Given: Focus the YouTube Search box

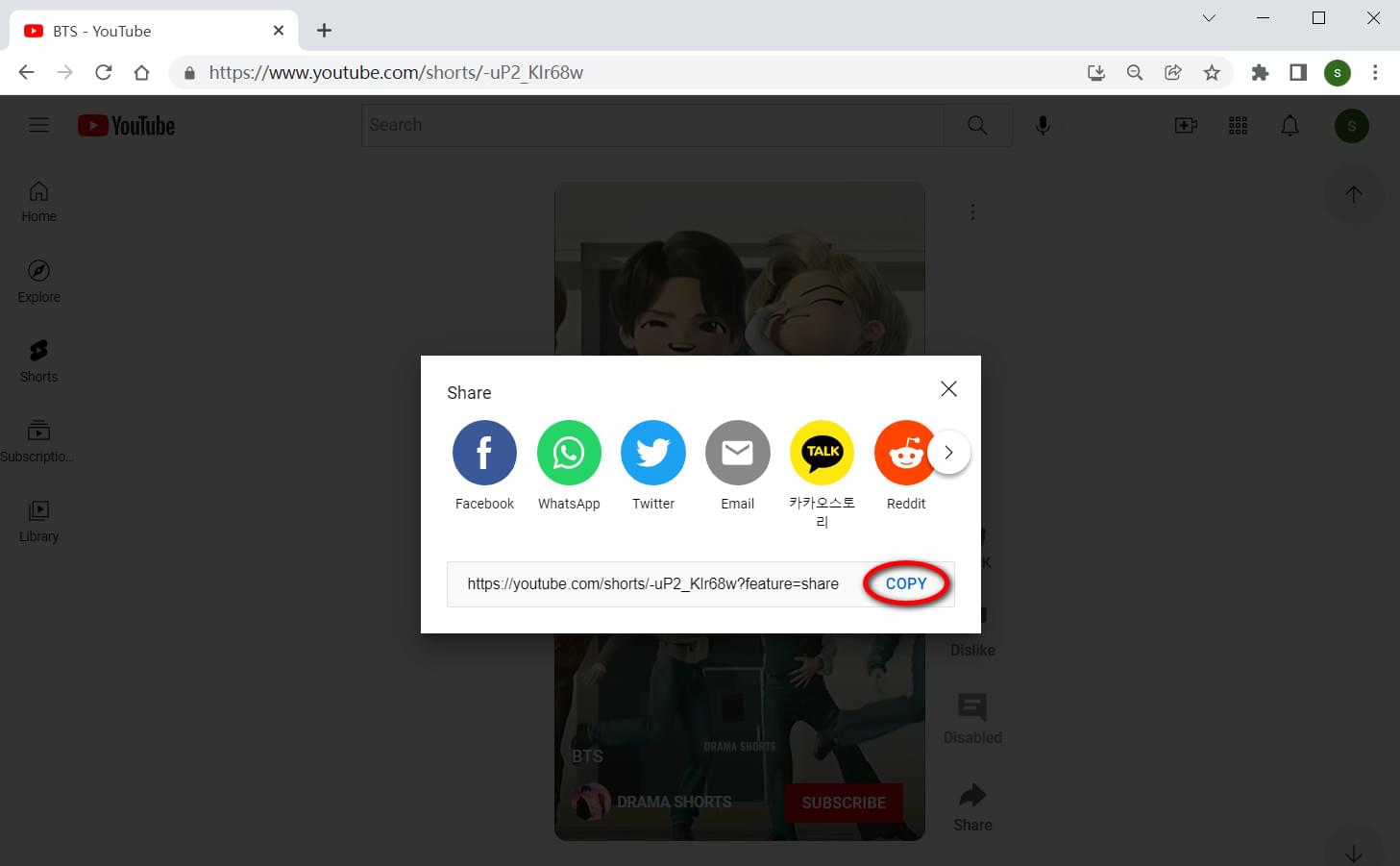Looking at the screenshot, I should tap(652, 125).
